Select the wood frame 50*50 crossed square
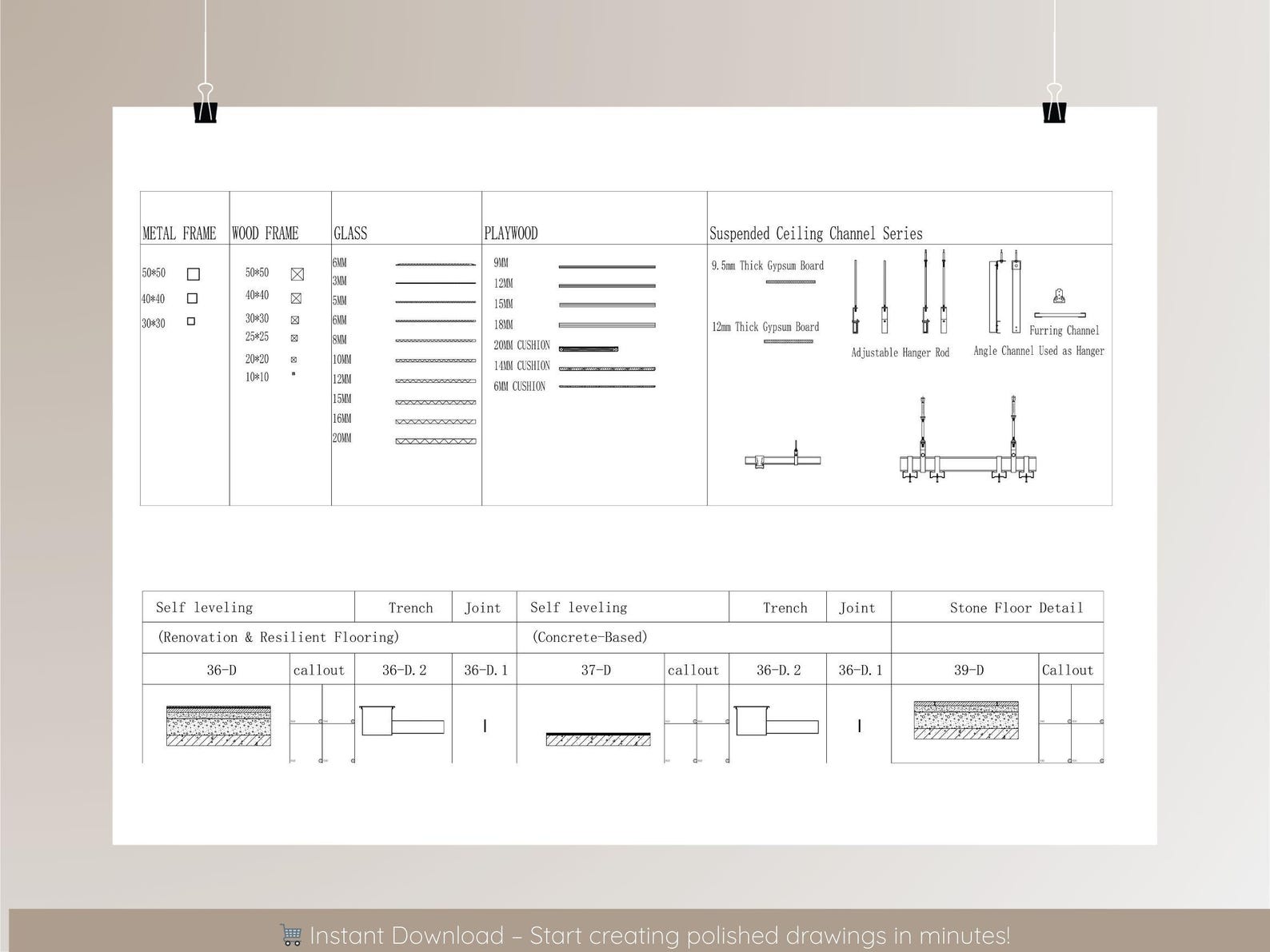The image size is (1270, 952). pos(298,274)
